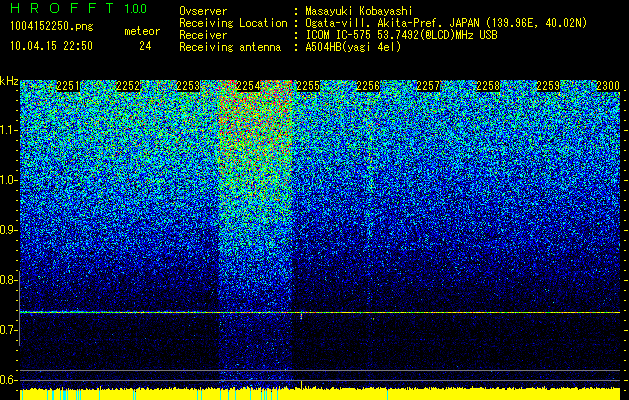Click the 0.8 kHz axis label

[x=8, y=280]
